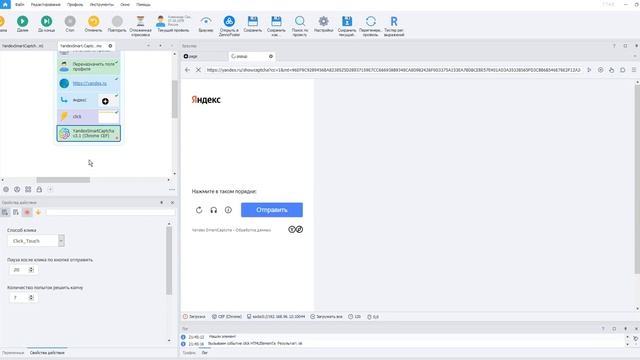Click Загрузка status indicator
This screenshot has width=640, height=360.
[x=194, y=317]
